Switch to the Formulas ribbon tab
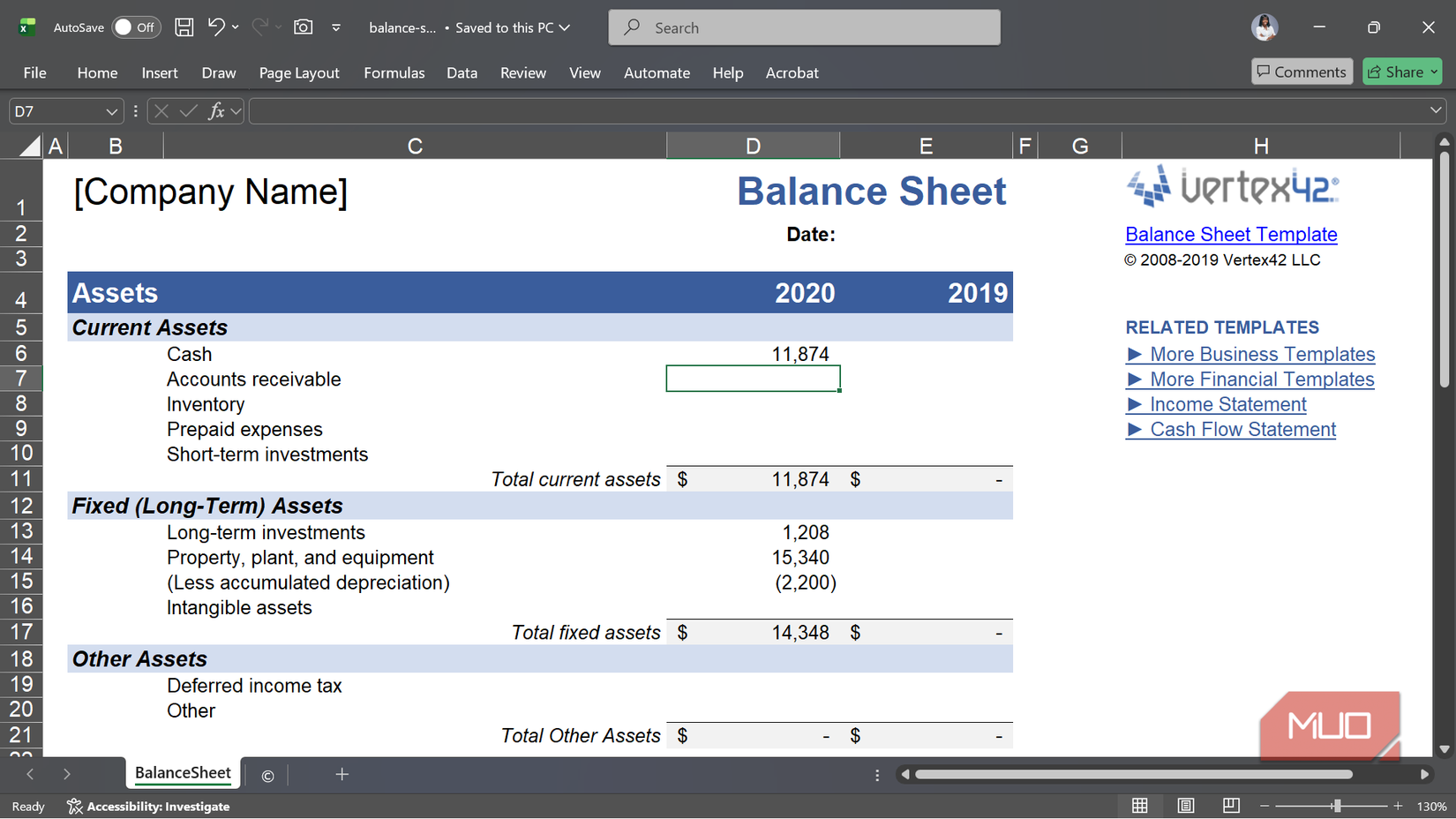Image resolution: width=1456 pixels, height=819 pixels. pyautogui.click(x=394, y=72)
